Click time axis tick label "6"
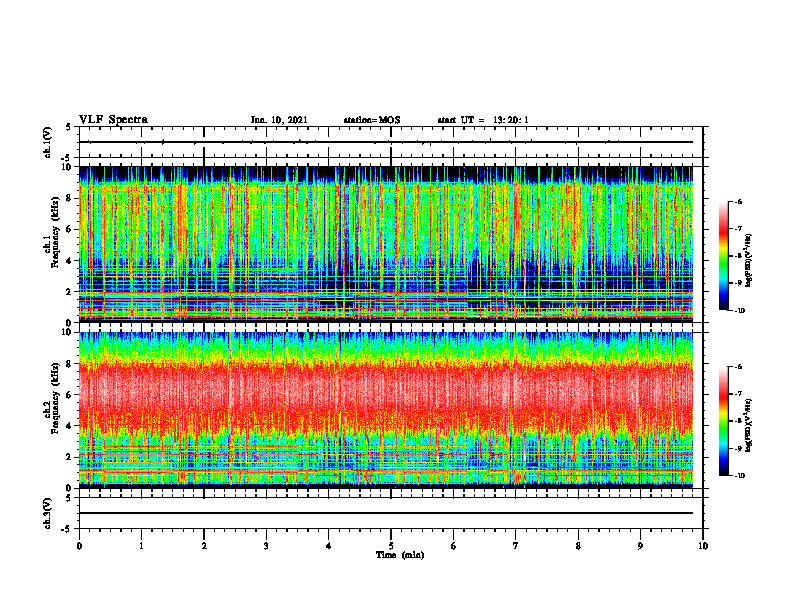The height and width of the screenshot is (612, 792). [x=454, y=546]
